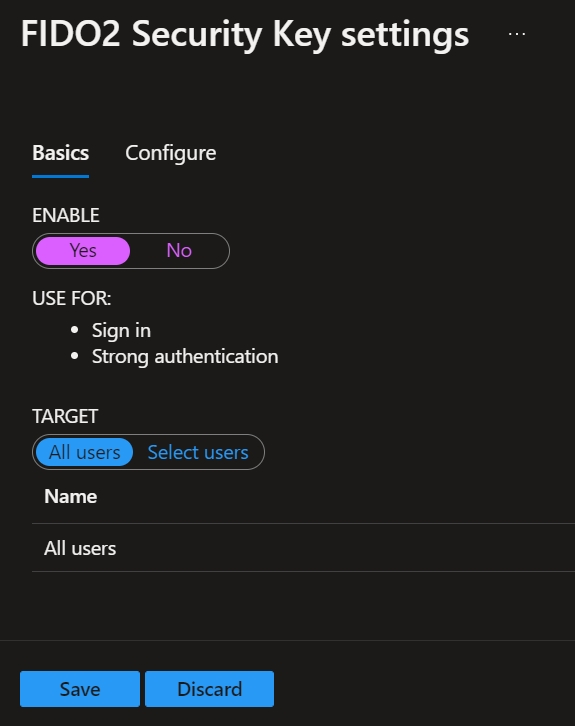Set Enable to No
This screenshot has width=575, height=726.
coord(179,251)
